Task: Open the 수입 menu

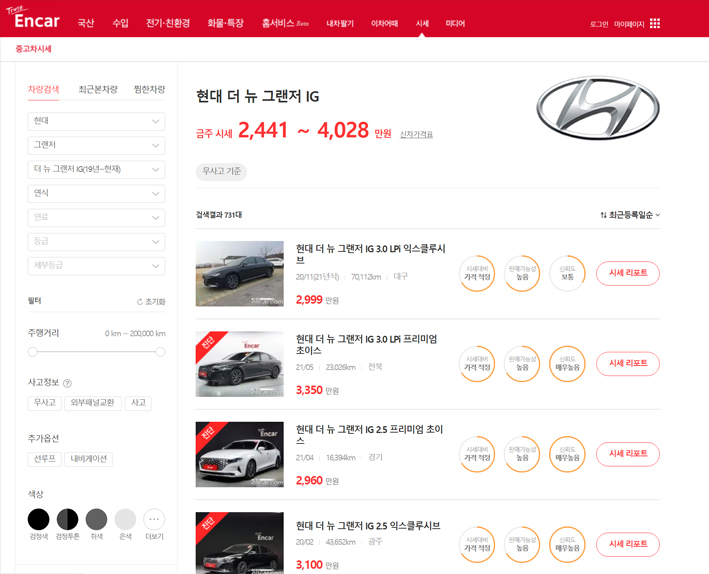Action: [x=120, y=23]
